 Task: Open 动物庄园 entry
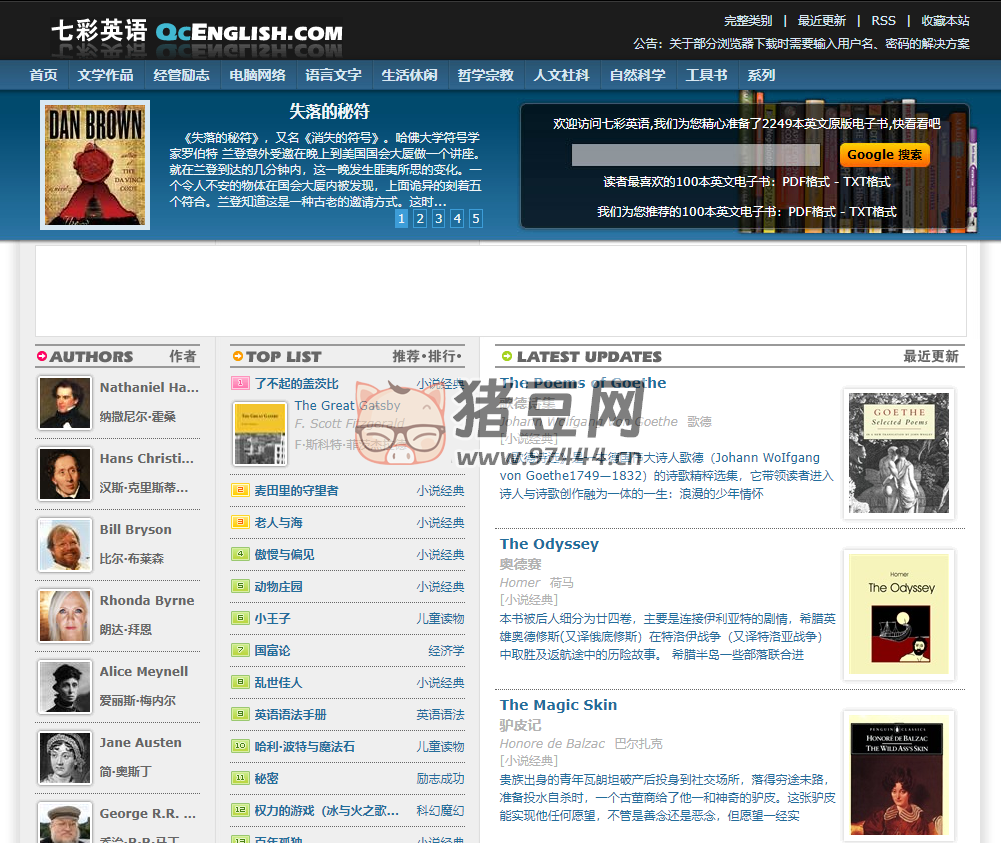(x=278, y=586)
